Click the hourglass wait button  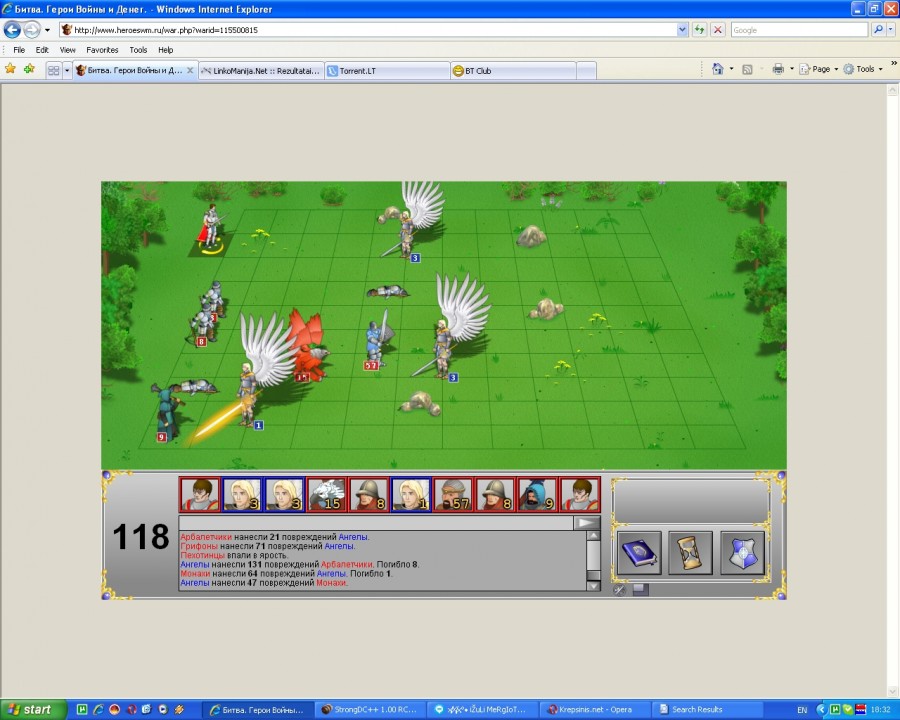click(690, 553)
